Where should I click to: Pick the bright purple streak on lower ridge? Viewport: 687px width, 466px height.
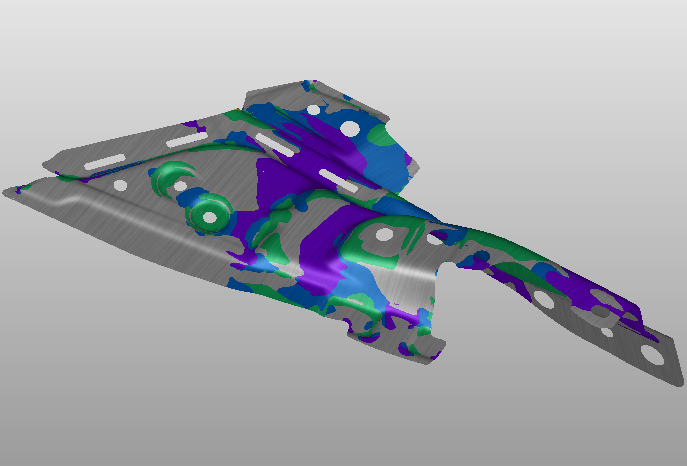tap(322, 272)
